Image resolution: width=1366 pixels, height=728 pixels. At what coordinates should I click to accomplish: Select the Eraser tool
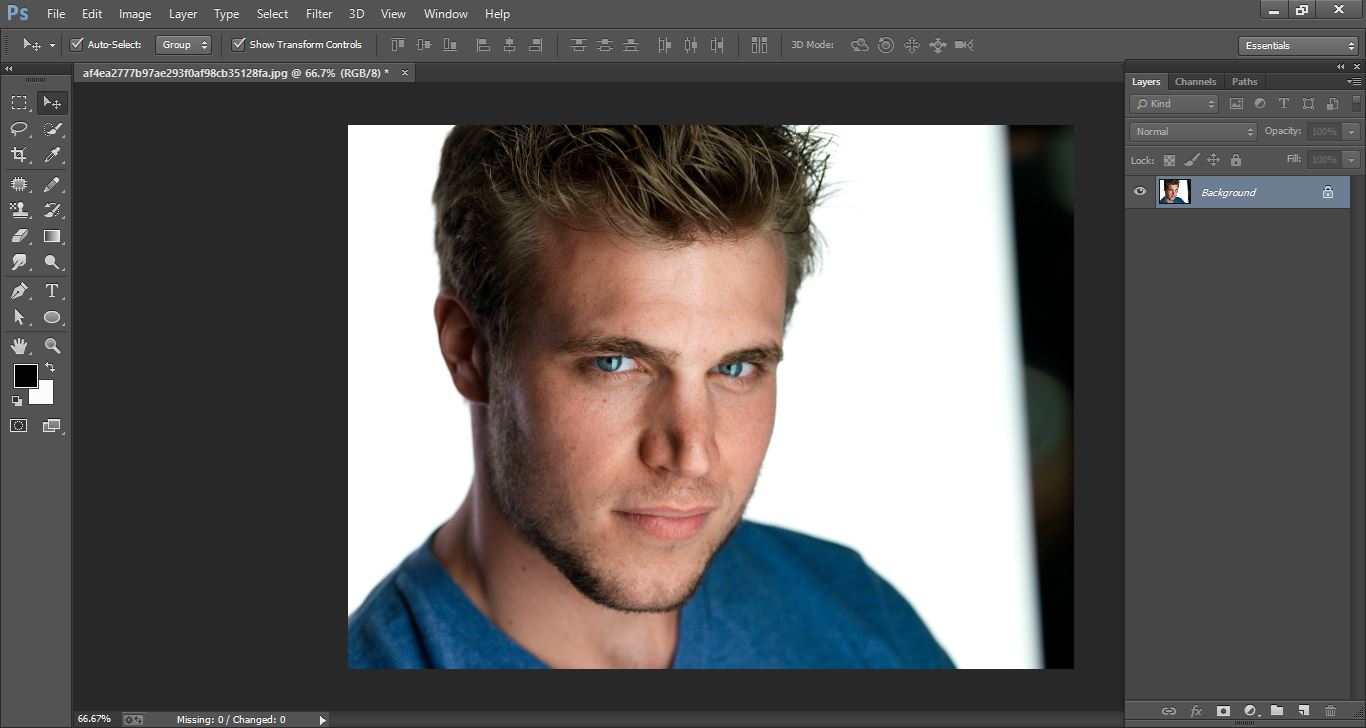click(18, 236)
